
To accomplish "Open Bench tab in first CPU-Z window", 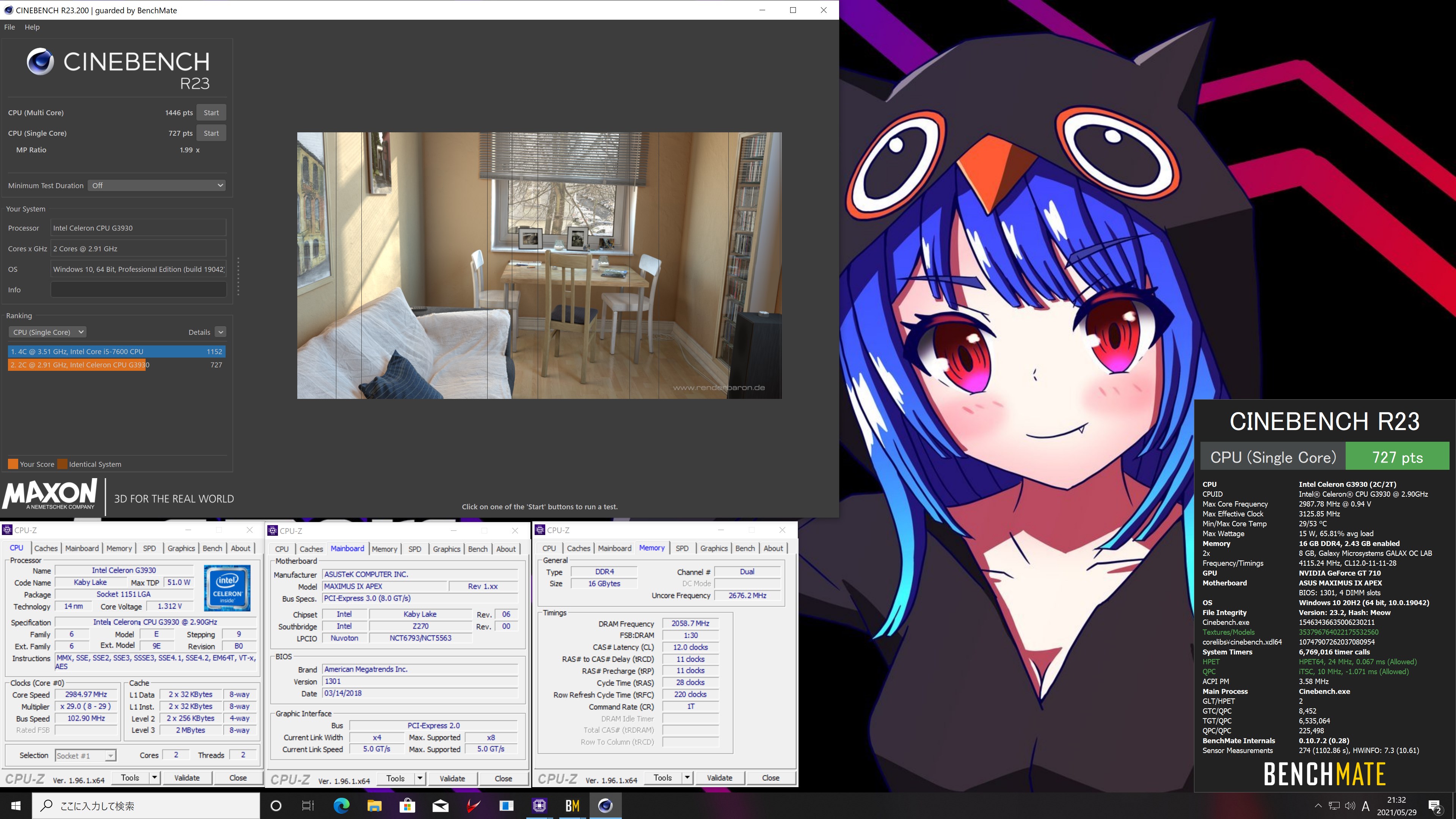I will [212, 548].
